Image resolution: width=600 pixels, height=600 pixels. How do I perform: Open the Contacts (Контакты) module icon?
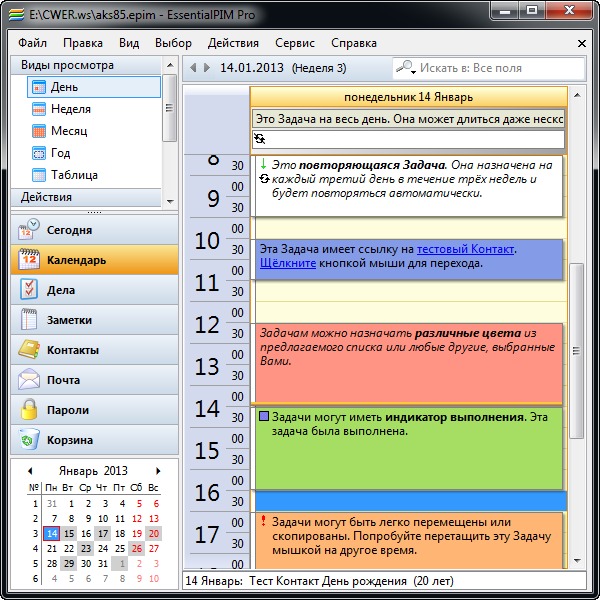click(29, 350)
